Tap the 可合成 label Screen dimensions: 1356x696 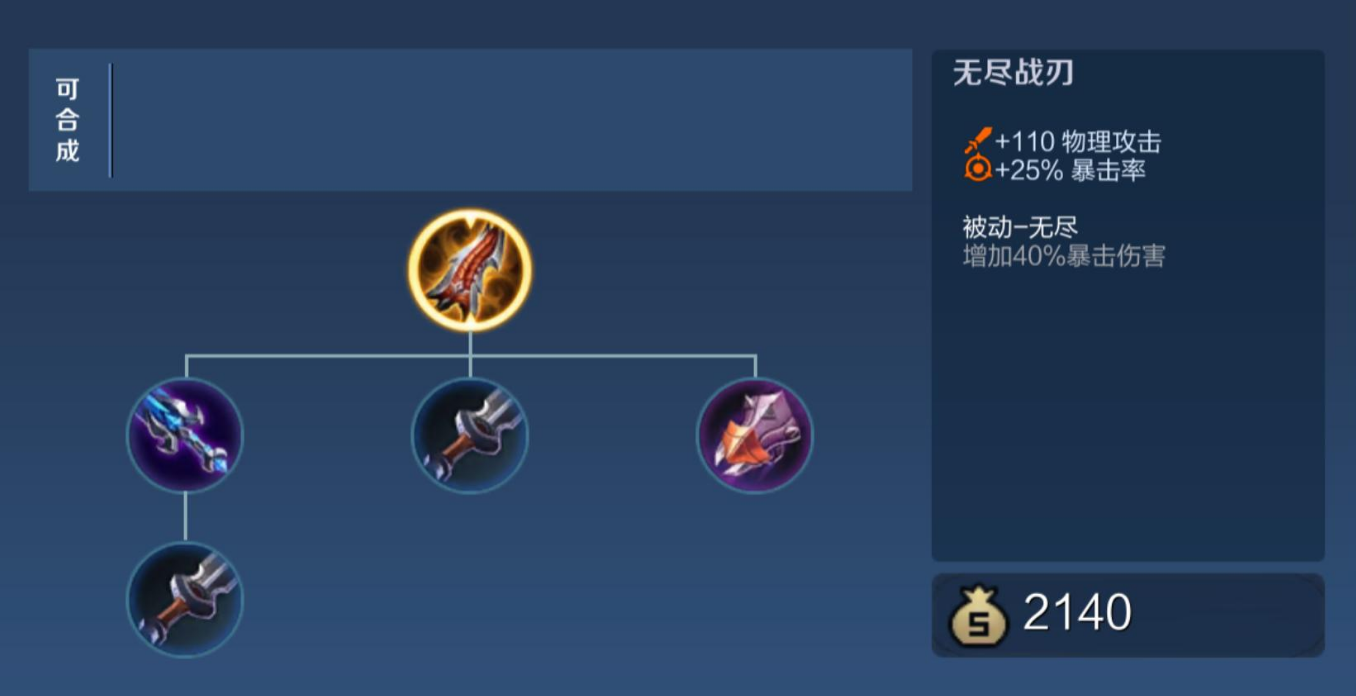point(67,121)
